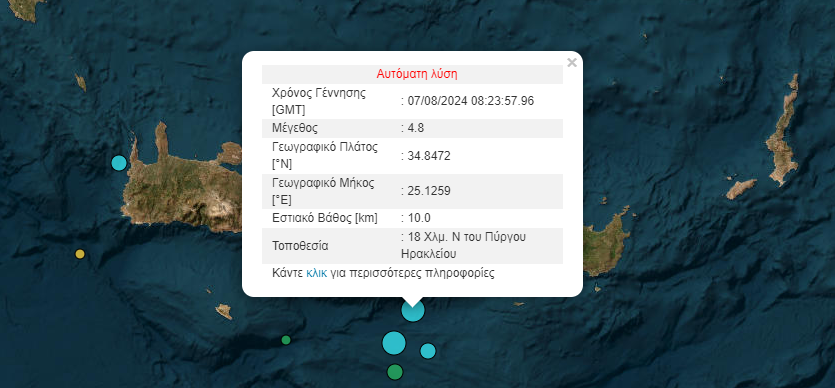Click the longitude value 25.1259
The width and height of the screenshot is (835, 388).
426,191
